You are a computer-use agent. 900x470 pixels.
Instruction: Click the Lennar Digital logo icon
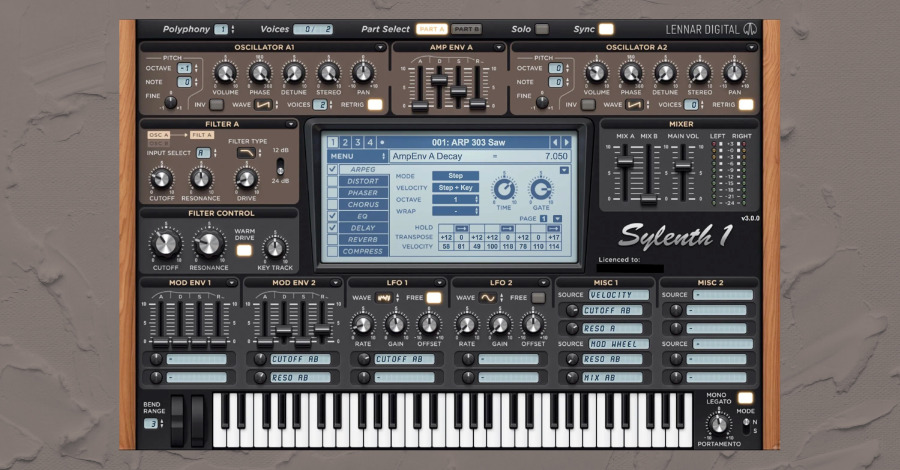click(x=749, y=29)
